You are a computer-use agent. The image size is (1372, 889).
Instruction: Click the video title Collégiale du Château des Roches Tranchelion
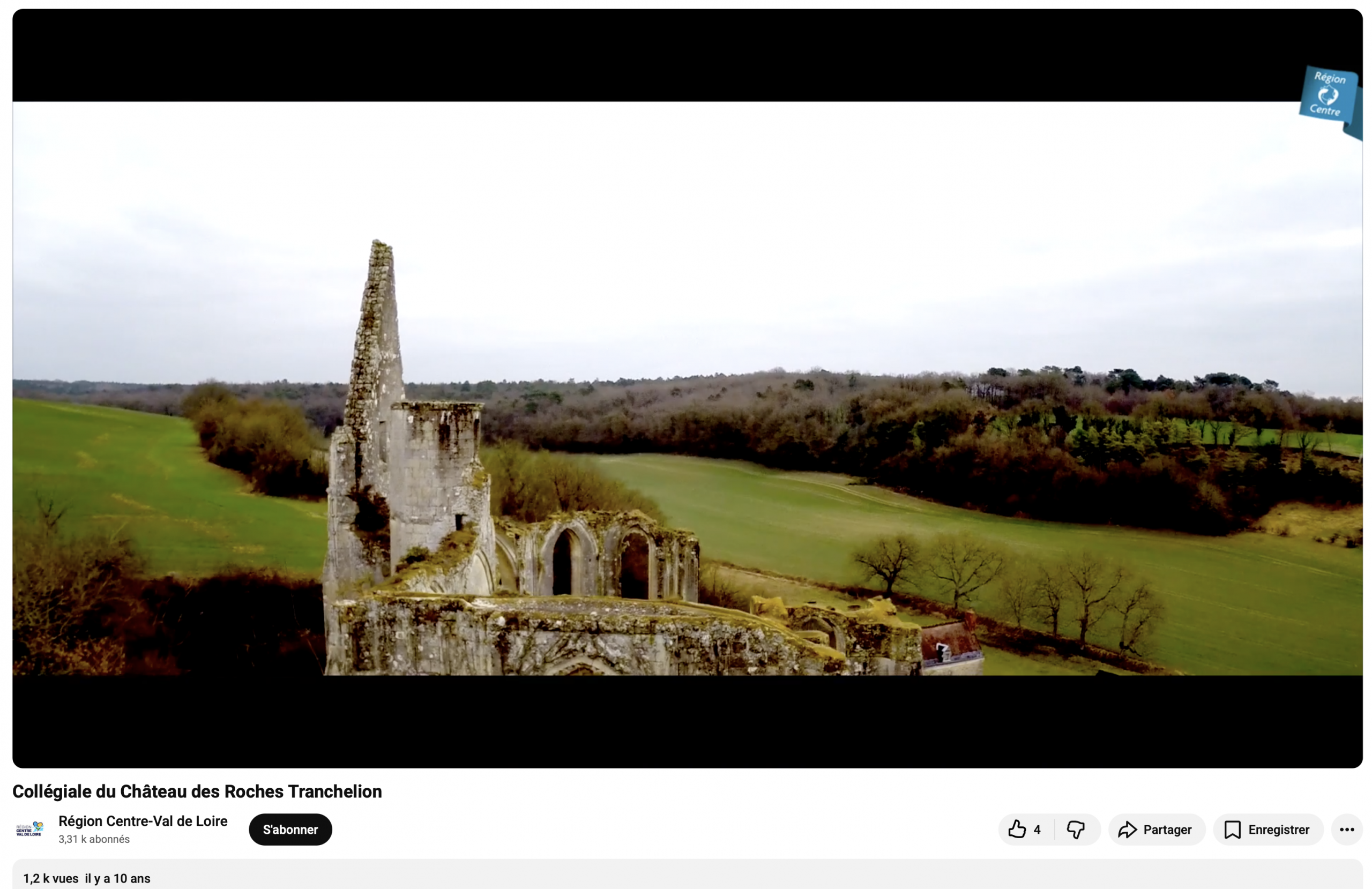pos(197,791)
